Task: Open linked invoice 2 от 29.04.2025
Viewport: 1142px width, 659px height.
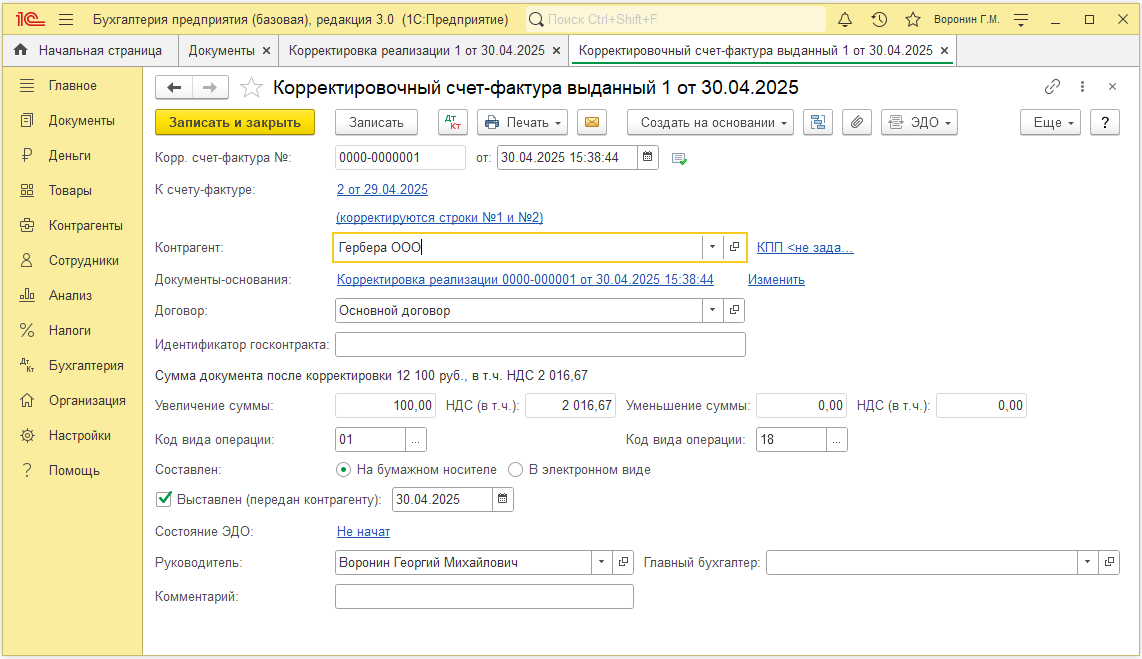Action: coord(382,189)
